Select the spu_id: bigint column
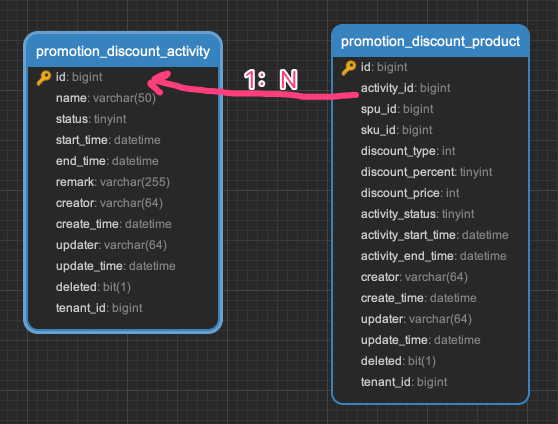 click(x=397, y=109)
